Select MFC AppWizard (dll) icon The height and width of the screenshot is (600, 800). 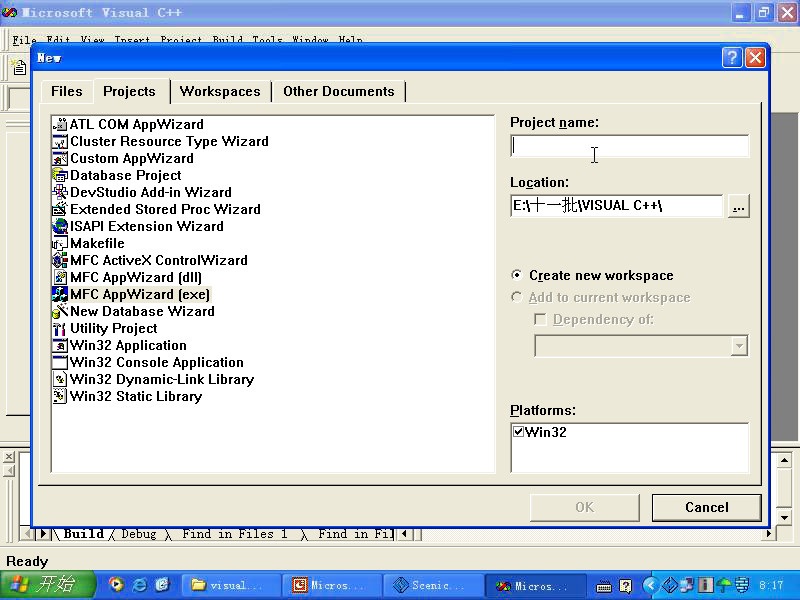pyautogui.click(x=60, y=277)
